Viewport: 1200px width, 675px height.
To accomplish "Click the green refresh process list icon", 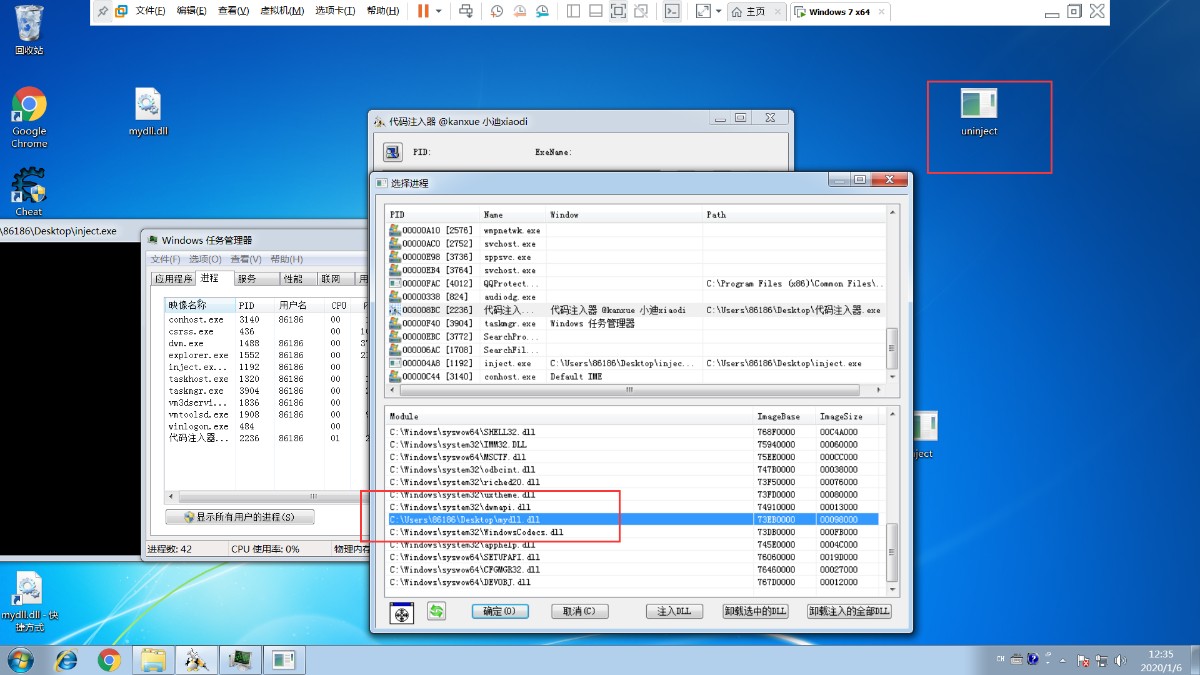I will pos(436,611).
